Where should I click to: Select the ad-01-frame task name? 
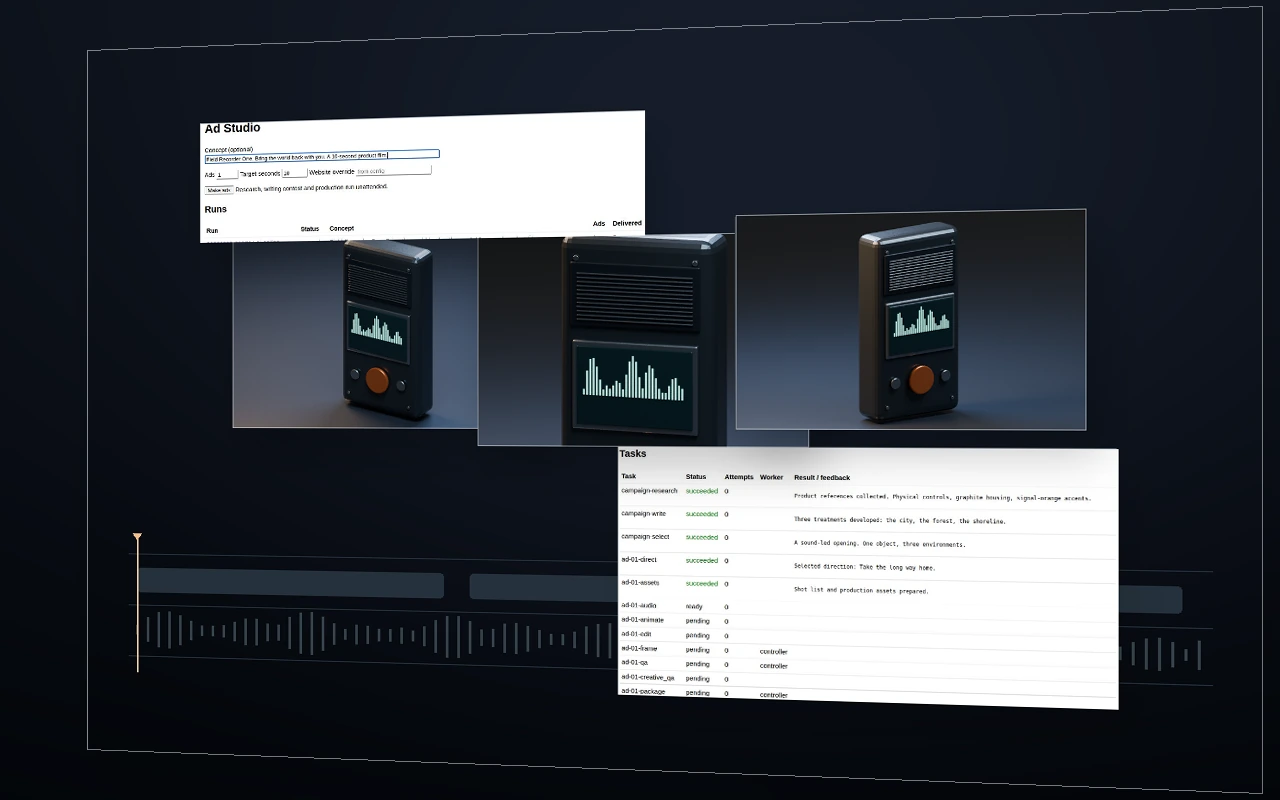coord(639,649)
